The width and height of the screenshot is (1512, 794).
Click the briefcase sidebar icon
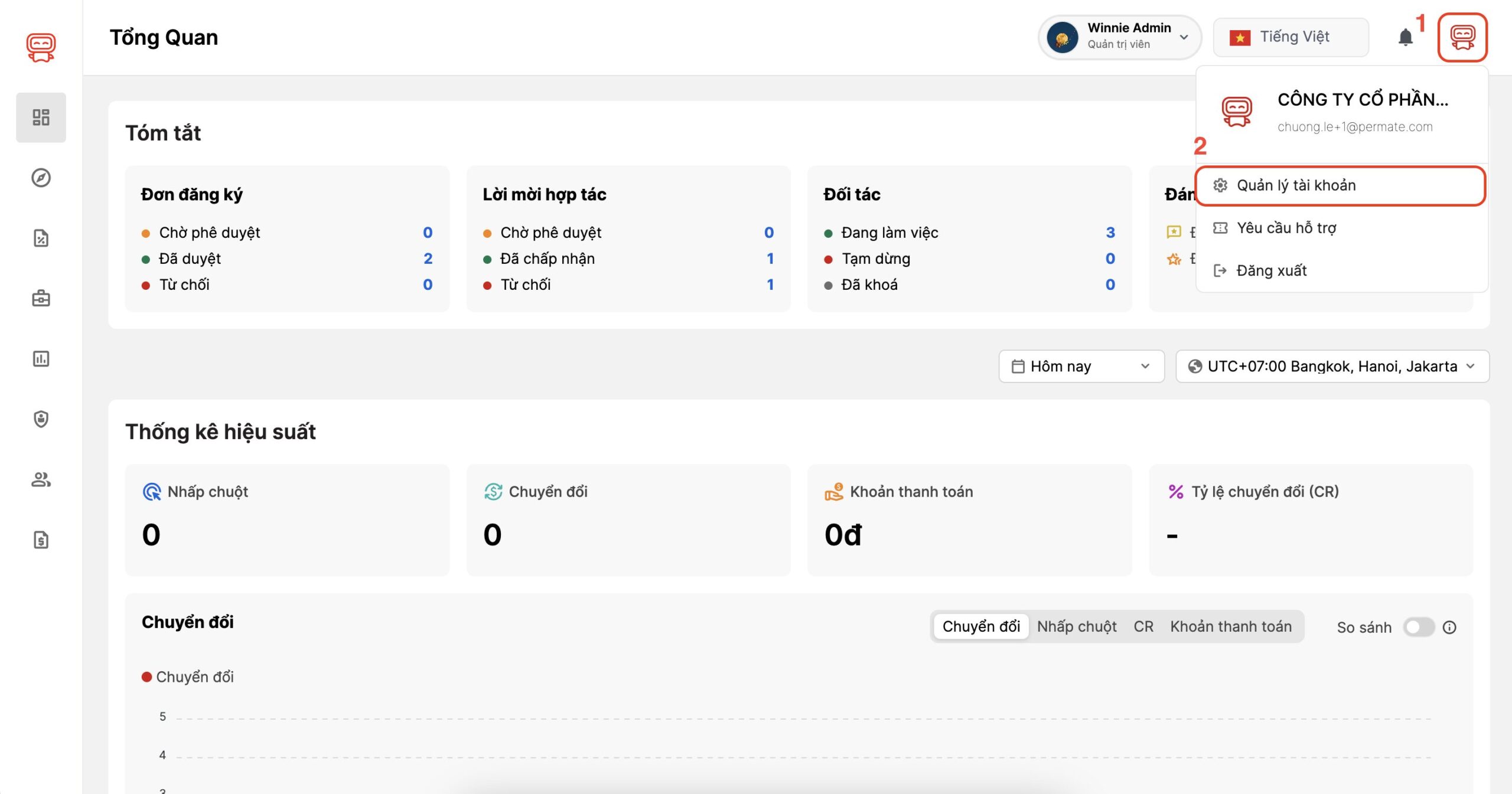(41, 298)
